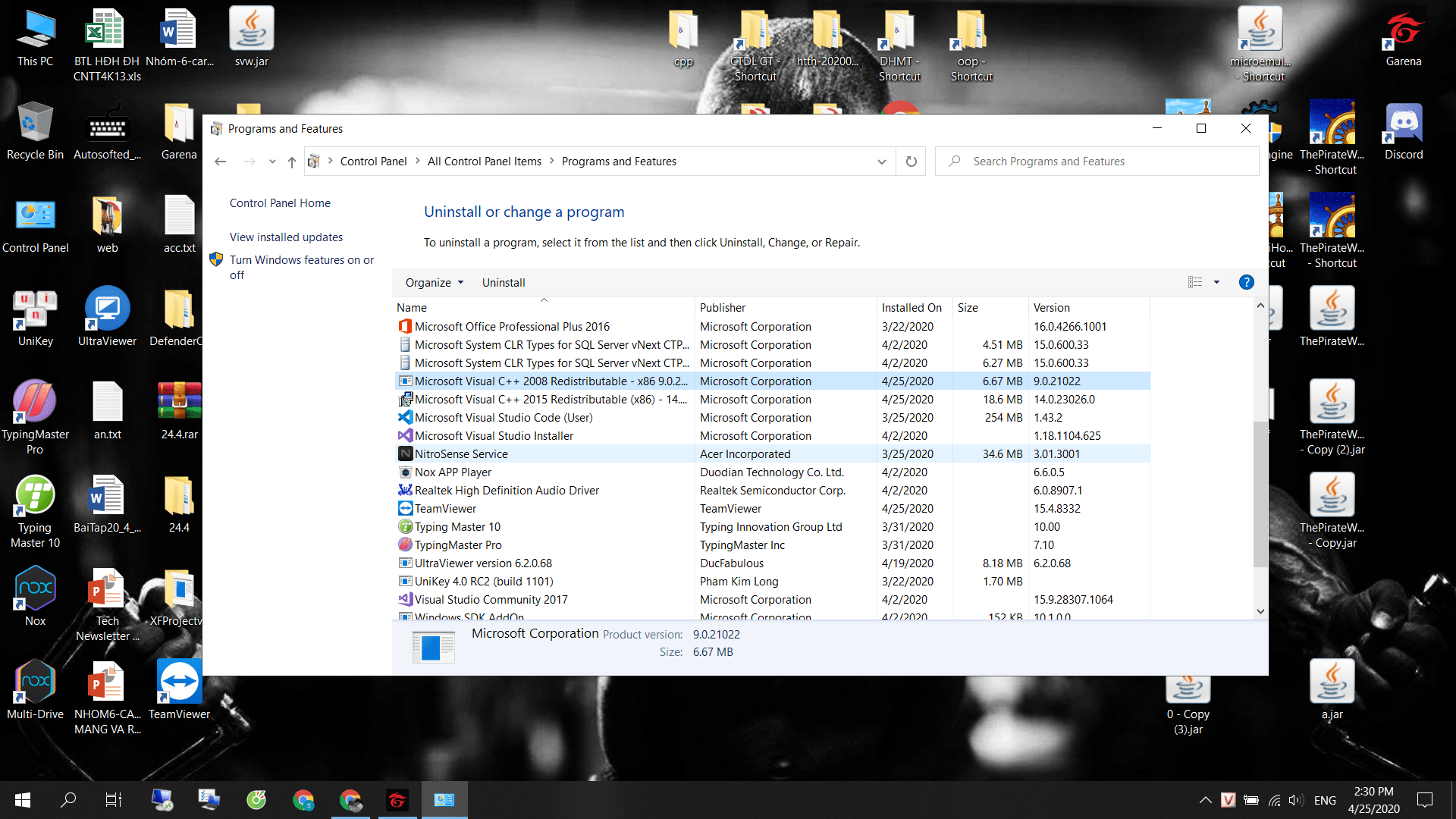This screenshot has height=819, width=1456.
Task: Sort list by Publisher column header
Action: click(x=786, y=307)
